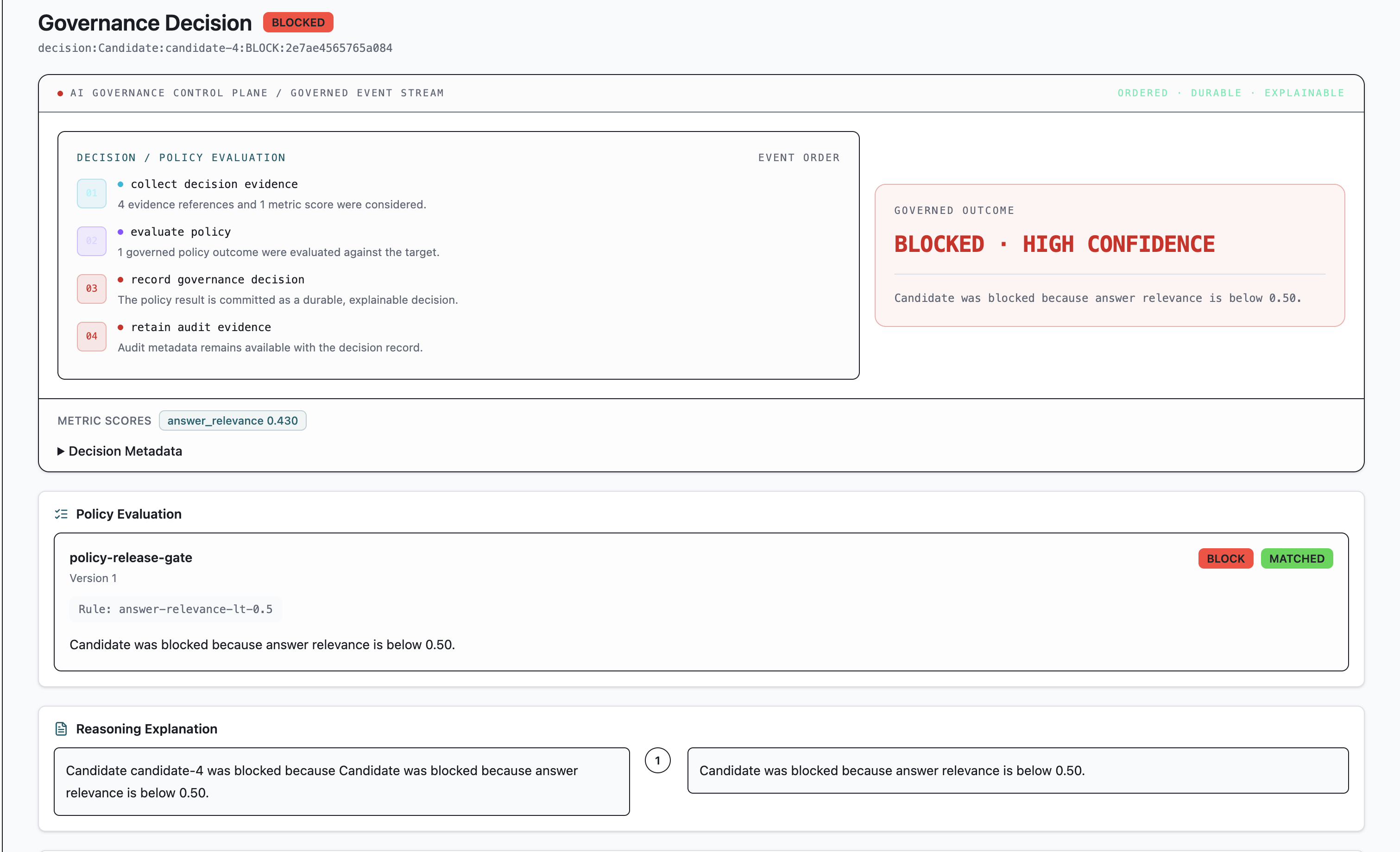Click the blocked reason inside the policy card

coord(263,645)
